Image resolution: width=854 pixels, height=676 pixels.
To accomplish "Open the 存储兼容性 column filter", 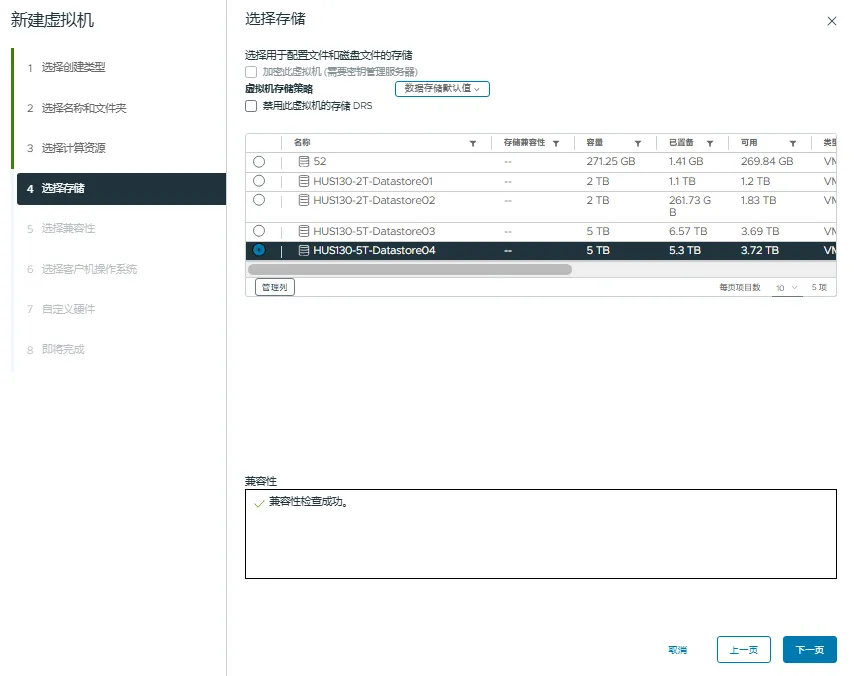I will pos(556,143).
